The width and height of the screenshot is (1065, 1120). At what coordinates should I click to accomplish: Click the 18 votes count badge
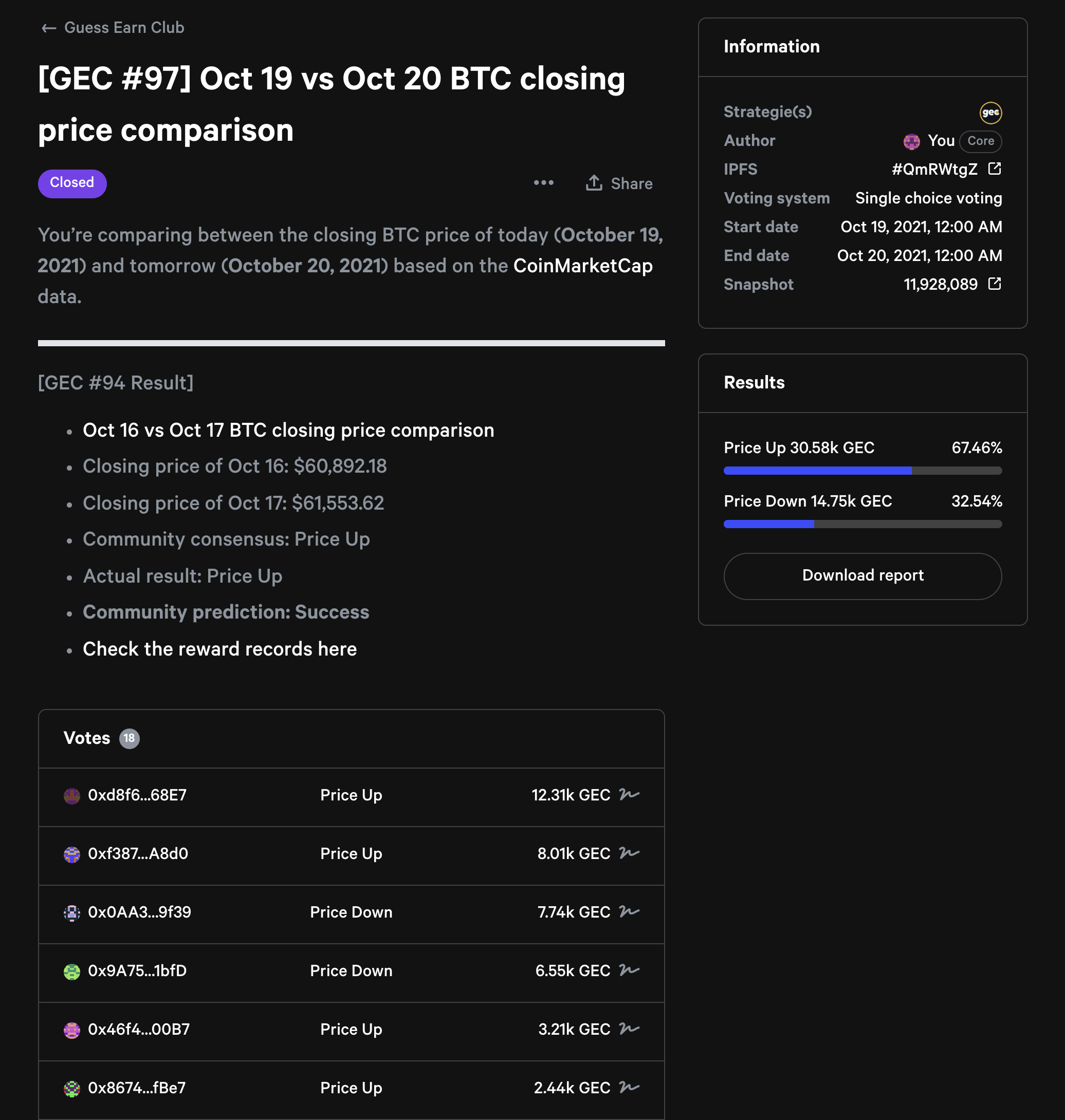130,738
